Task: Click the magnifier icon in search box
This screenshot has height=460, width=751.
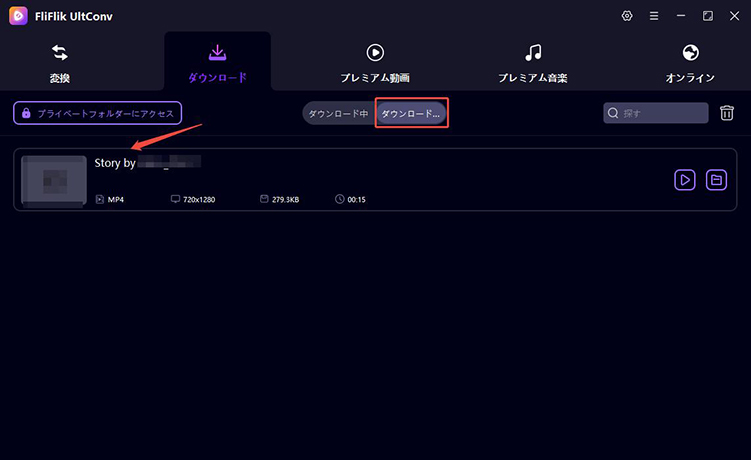Action: coord(613,114)
